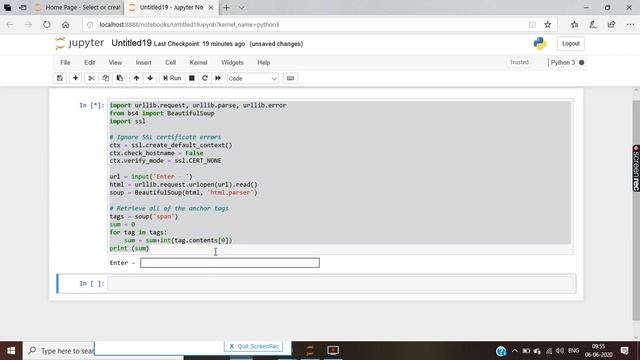Viewport: 640px width, 360px height.
Task: Click the Last Checkpoint text
Action: tap(200, 44)
